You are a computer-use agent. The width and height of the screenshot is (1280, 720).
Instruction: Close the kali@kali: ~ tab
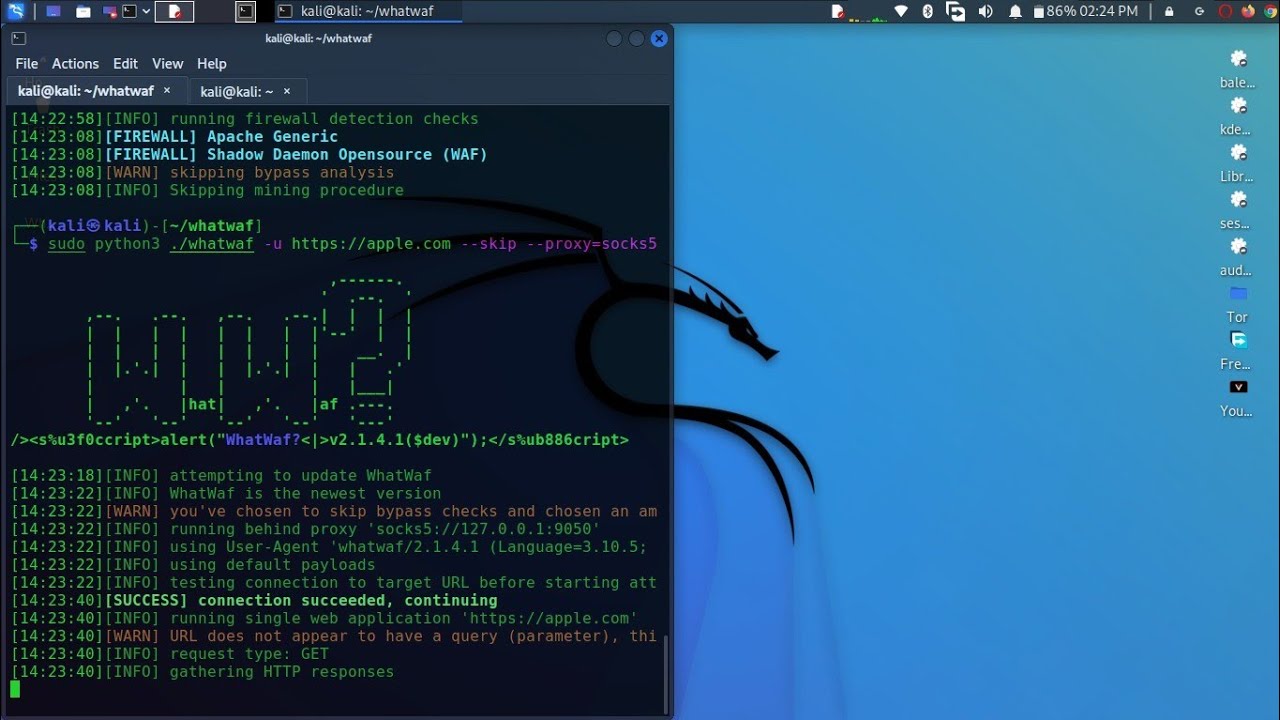point(287,91)
